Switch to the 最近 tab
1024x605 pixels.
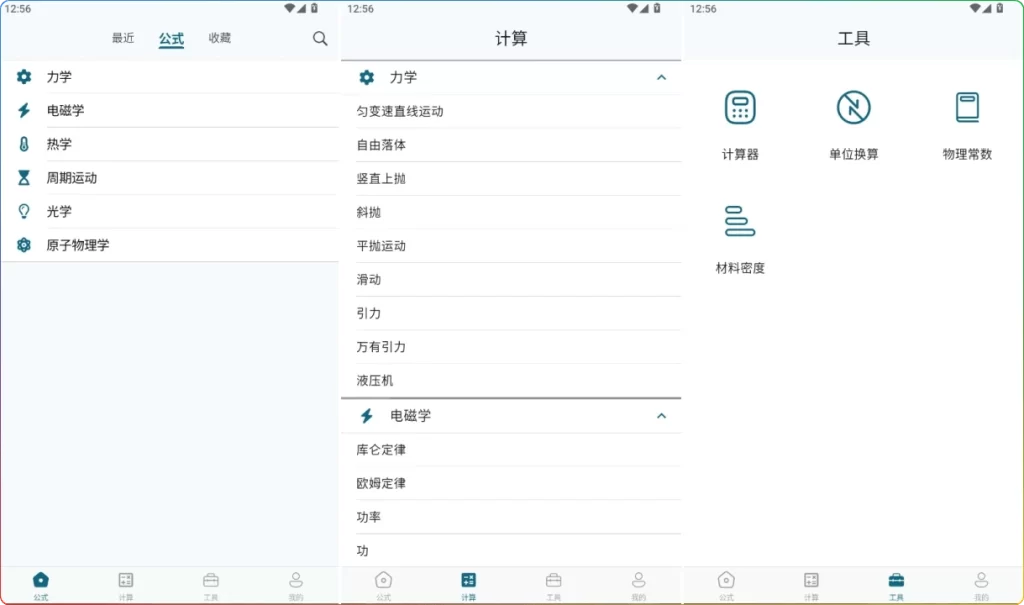pyautogui.click(x=122, y=39)
